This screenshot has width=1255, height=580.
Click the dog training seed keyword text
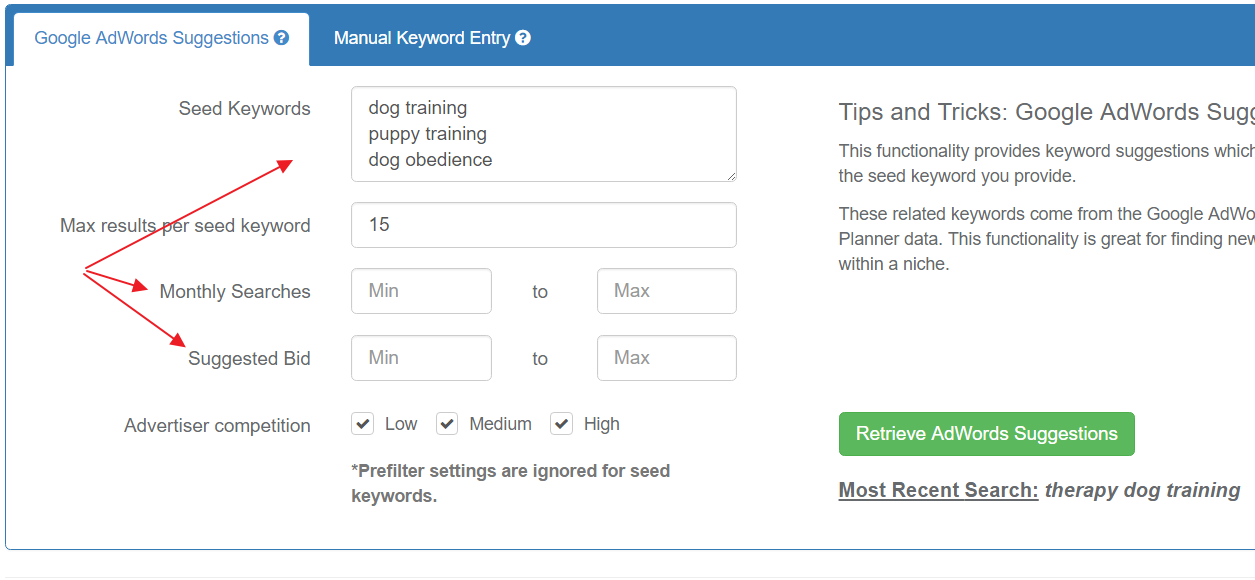click(417, 107)
